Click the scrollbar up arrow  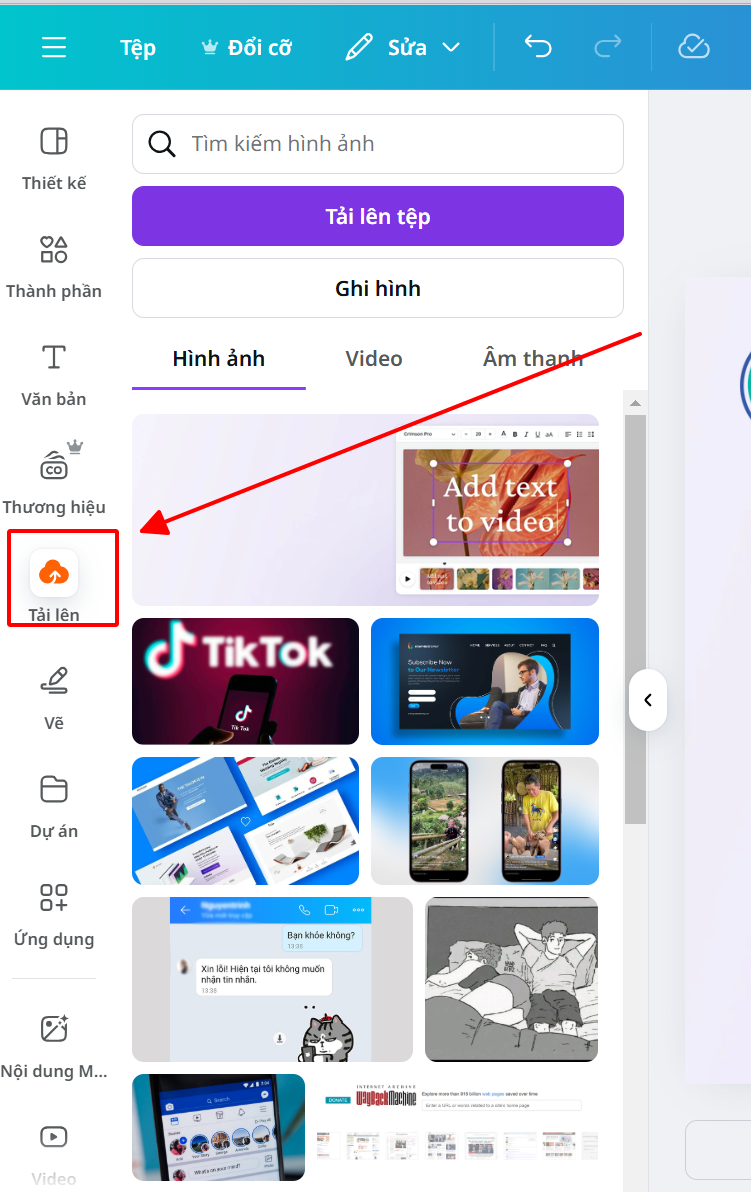coord(635,403)
